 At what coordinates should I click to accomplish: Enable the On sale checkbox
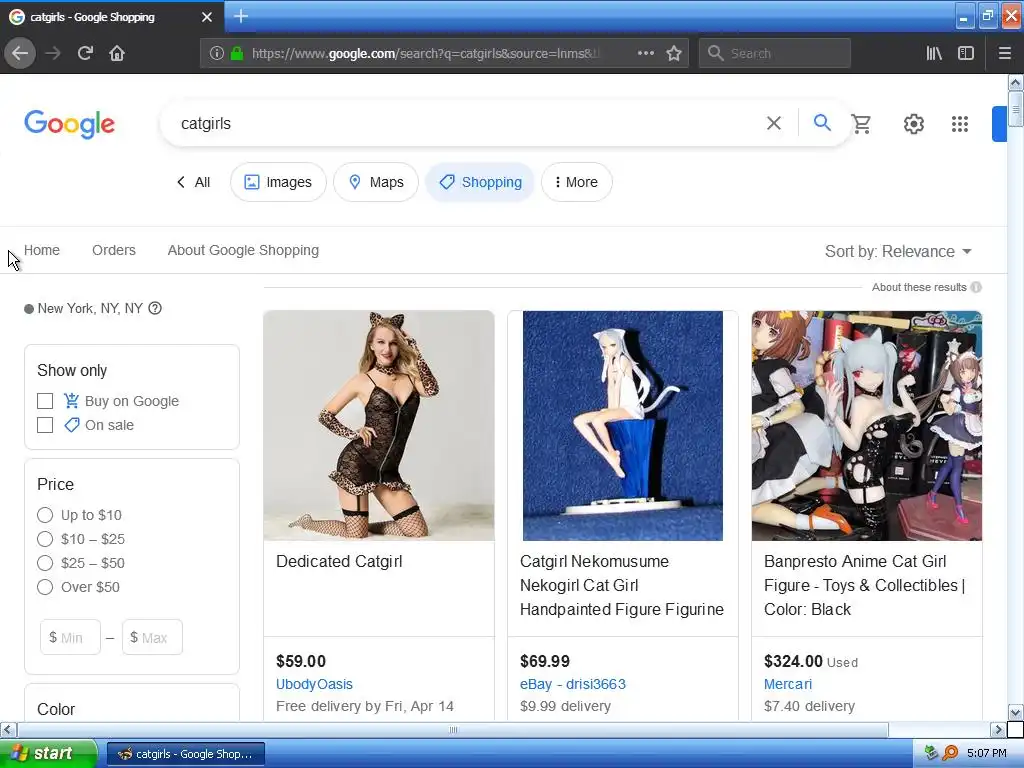(45, 425)
